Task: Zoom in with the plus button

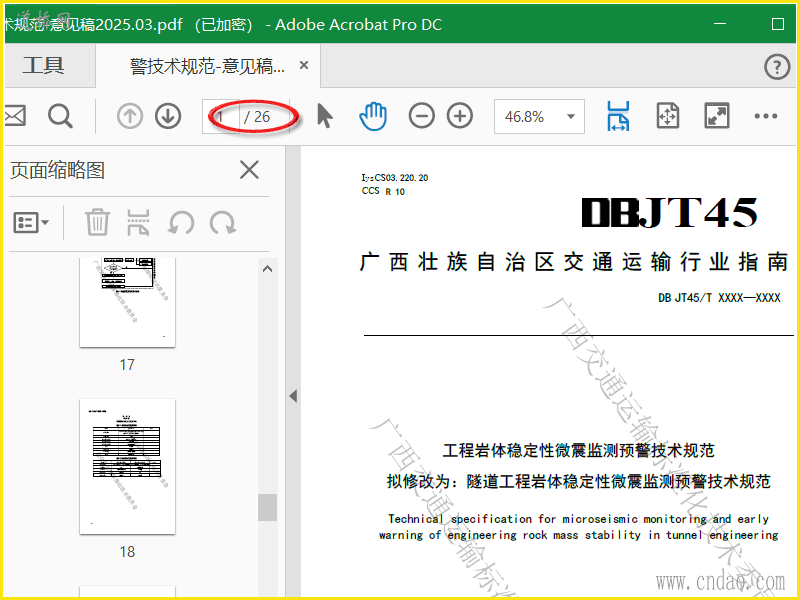Action: click(x=460, y=116)
